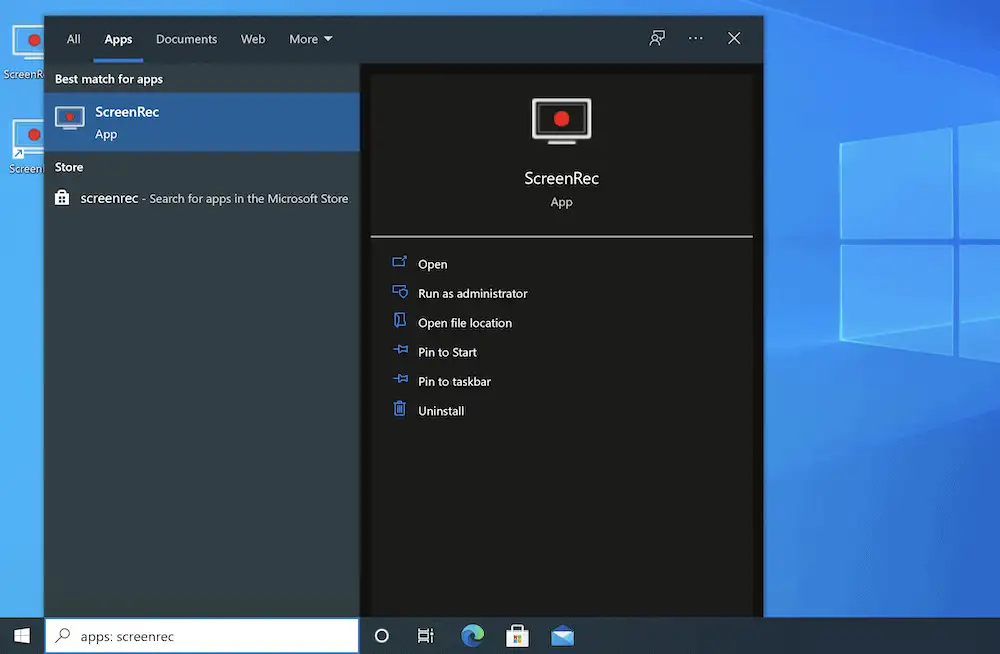Close the search panel with X
This screenshot has width=1000, height=654.
tap(734, 38)
